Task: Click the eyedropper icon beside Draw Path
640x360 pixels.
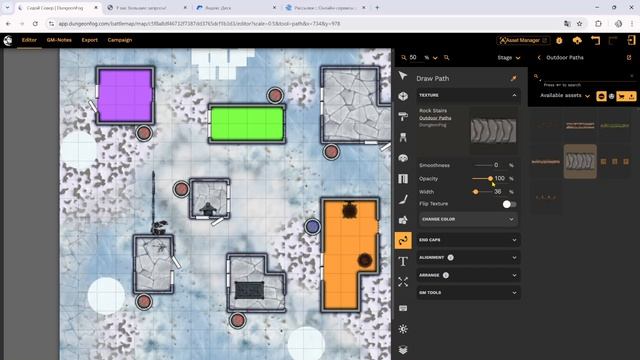Action: [513, 78]
